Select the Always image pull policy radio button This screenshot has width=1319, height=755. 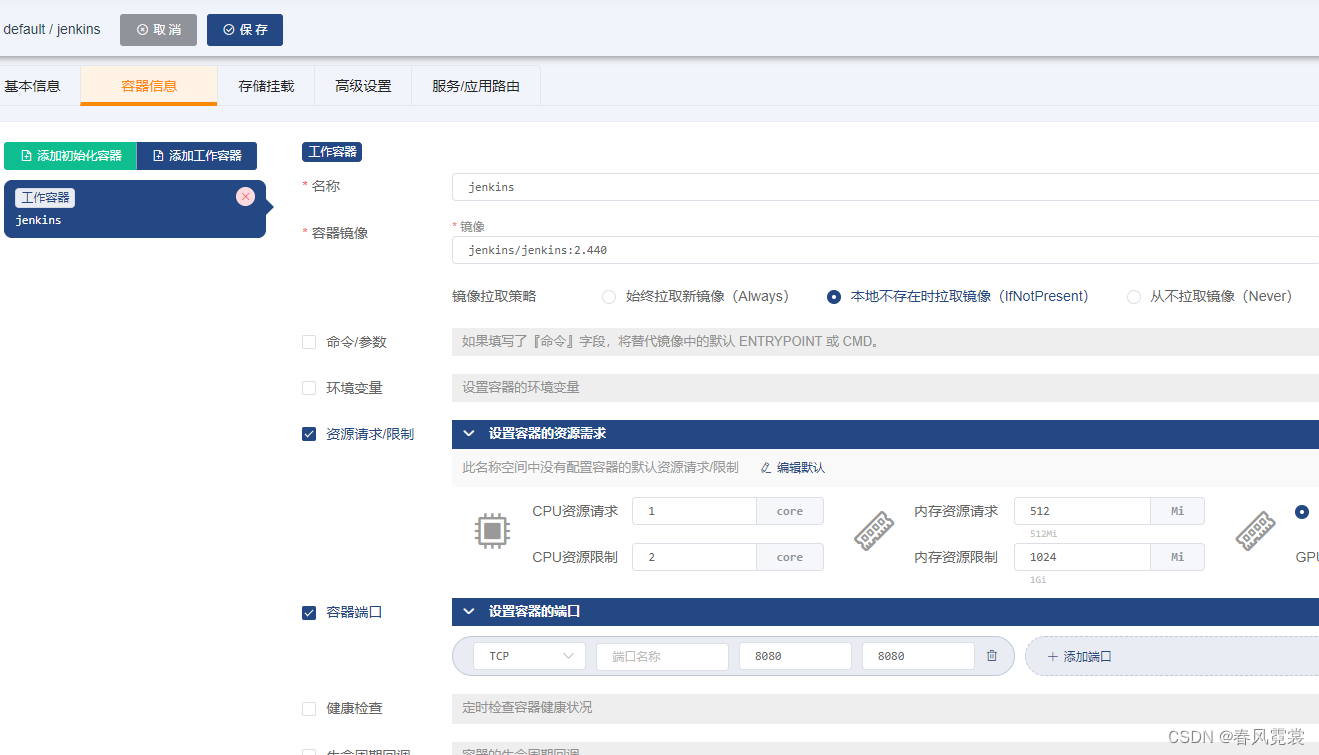(x=608, y=296)
